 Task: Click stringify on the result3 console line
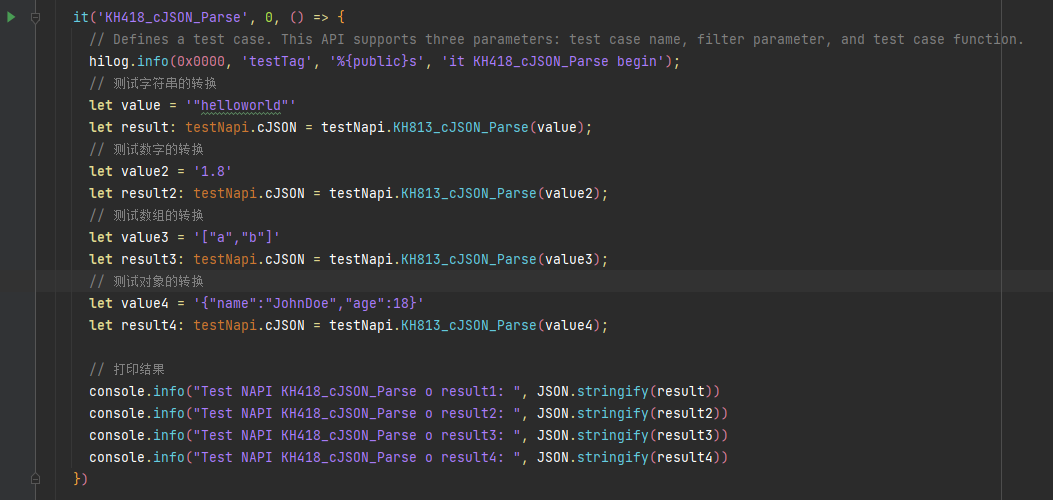pyautogui.click(x=612, y=436)
